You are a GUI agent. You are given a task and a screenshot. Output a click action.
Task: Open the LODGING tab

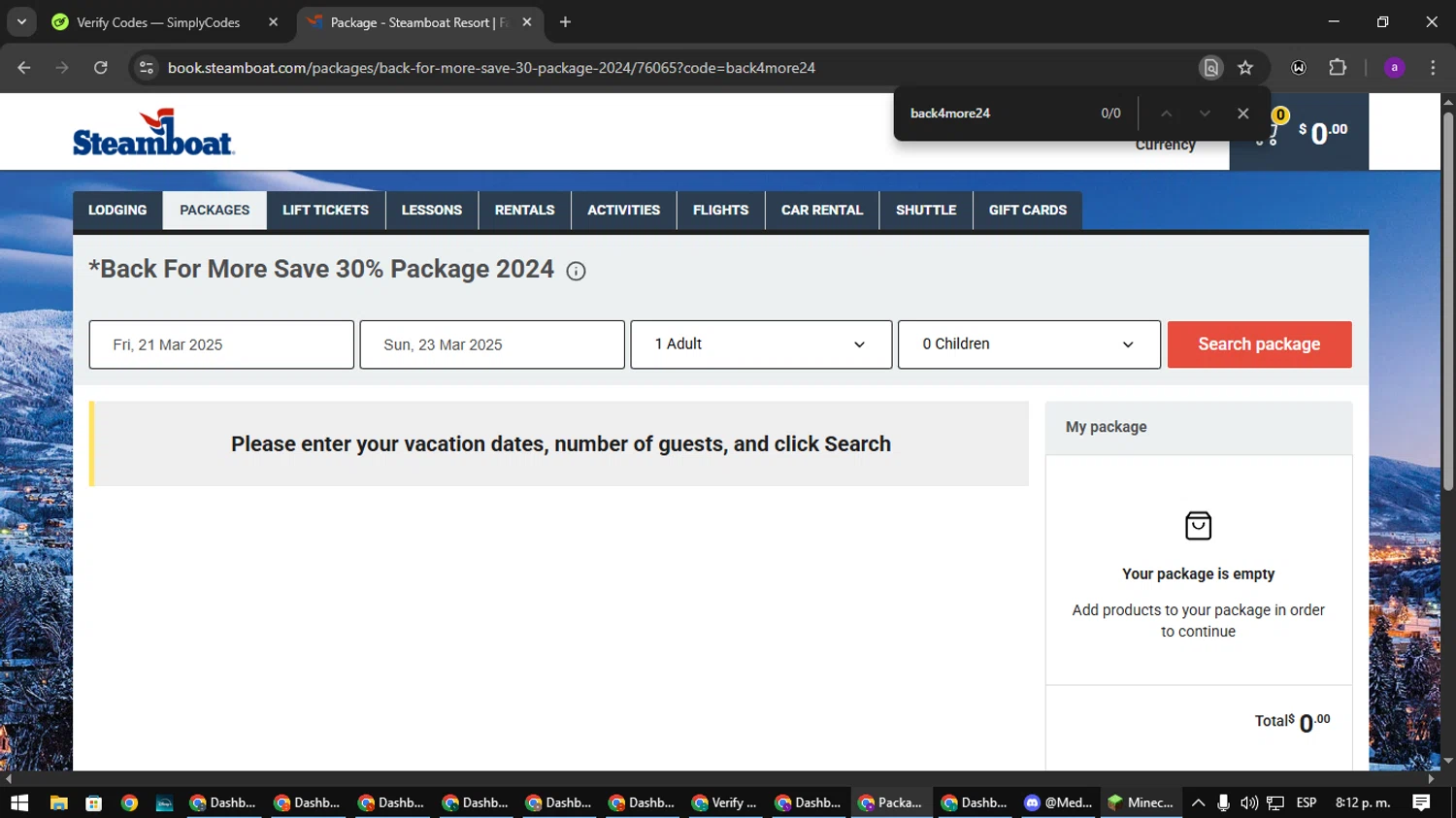117,210
